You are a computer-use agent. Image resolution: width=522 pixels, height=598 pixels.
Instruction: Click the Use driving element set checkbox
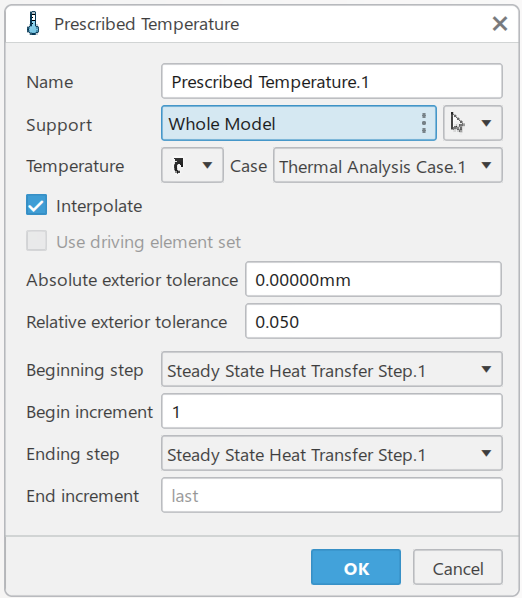click(x=37, y=241)
